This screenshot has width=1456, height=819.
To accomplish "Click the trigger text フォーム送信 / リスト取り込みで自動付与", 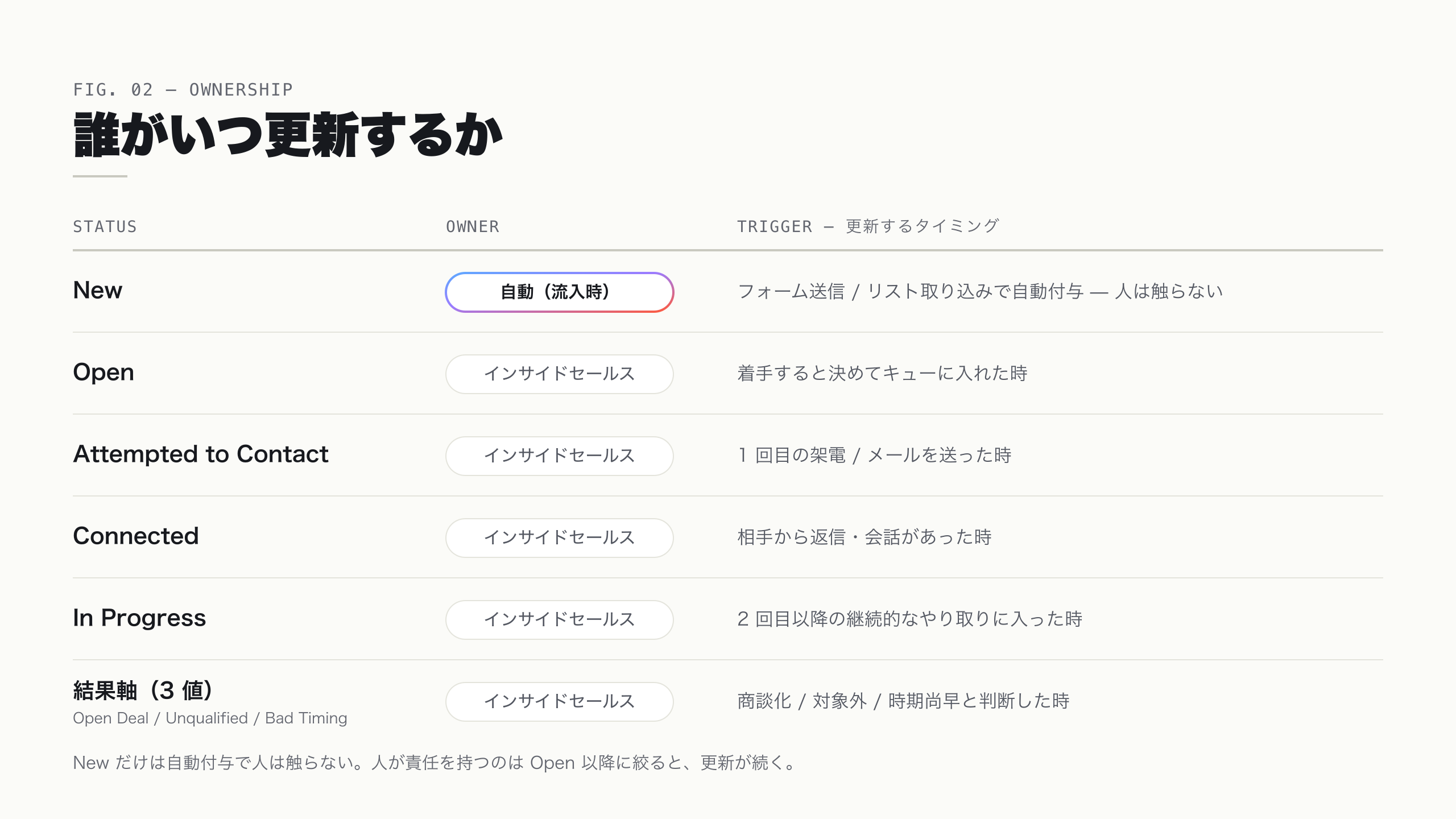I will tap(911, 291).
